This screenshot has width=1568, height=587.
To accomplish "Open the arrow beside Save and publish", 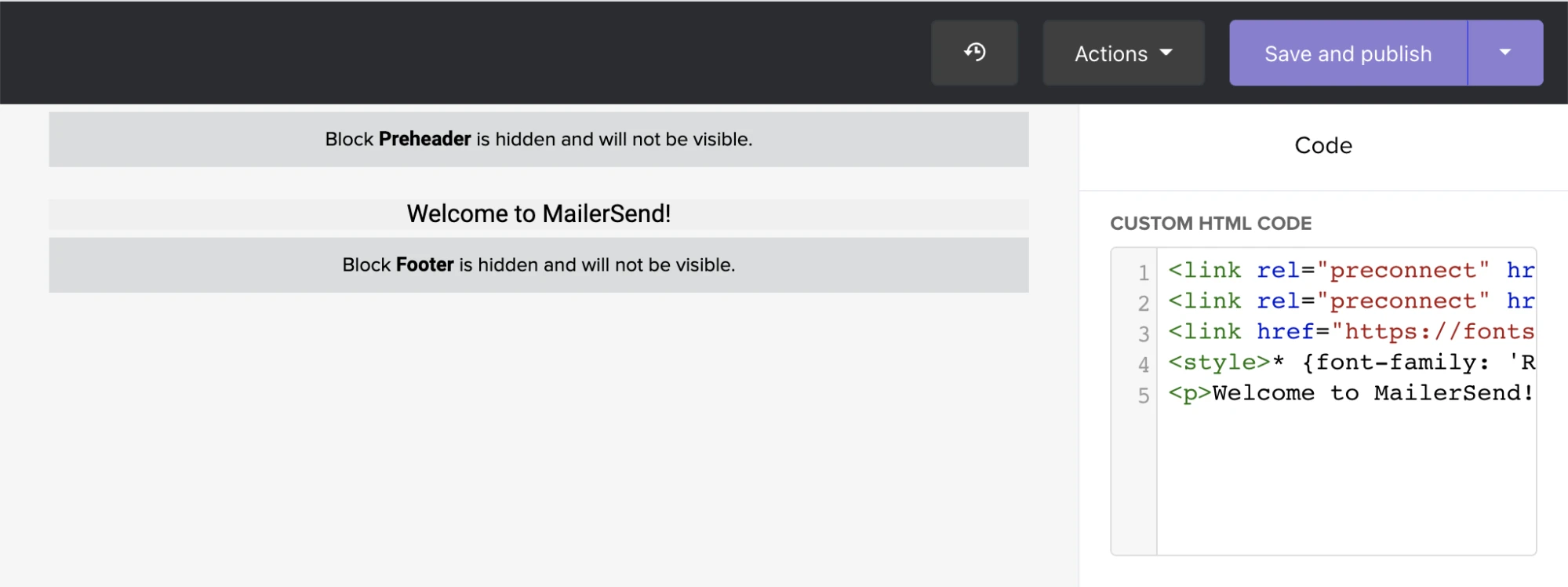I will (1504, 53).
